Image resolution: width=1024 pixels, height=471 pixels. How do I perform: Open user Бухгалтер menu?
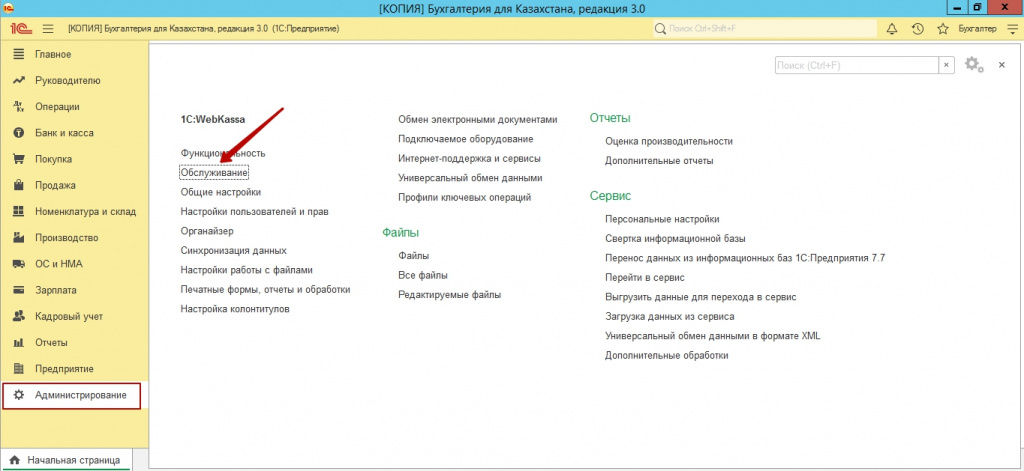[977, 29]
